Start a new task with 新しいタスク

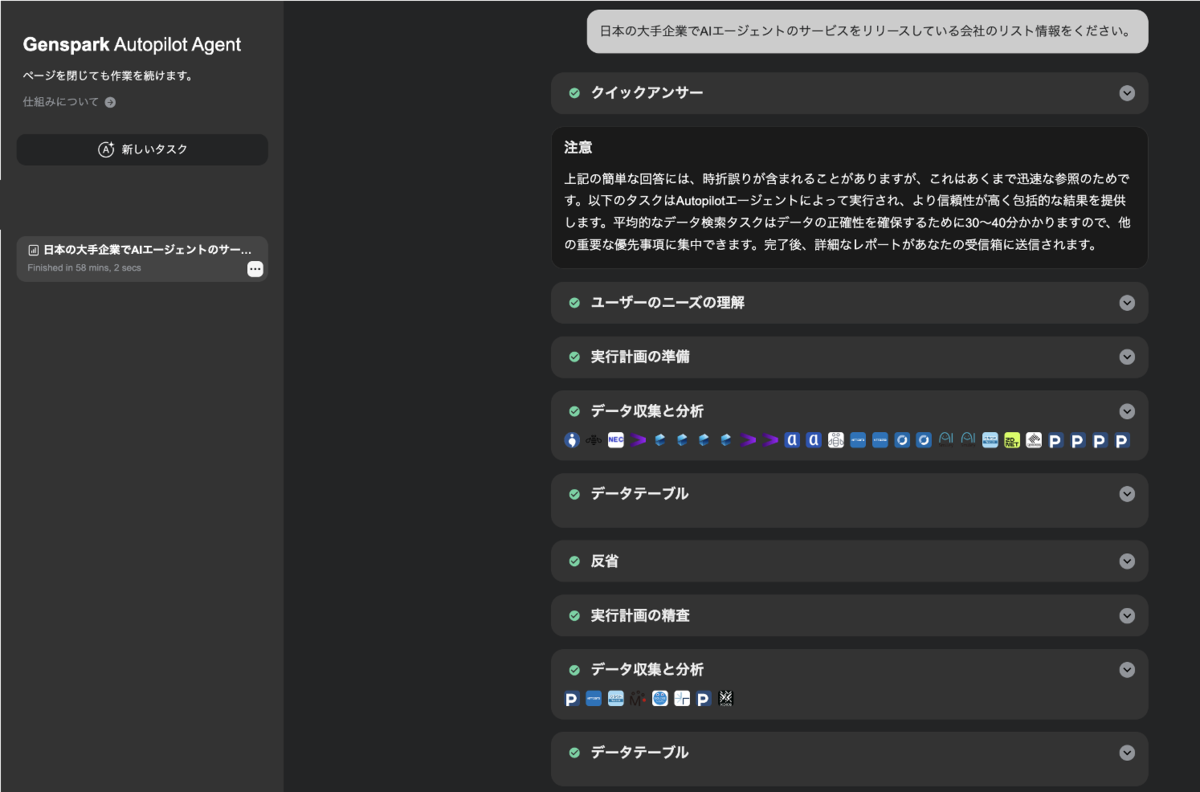142,150
